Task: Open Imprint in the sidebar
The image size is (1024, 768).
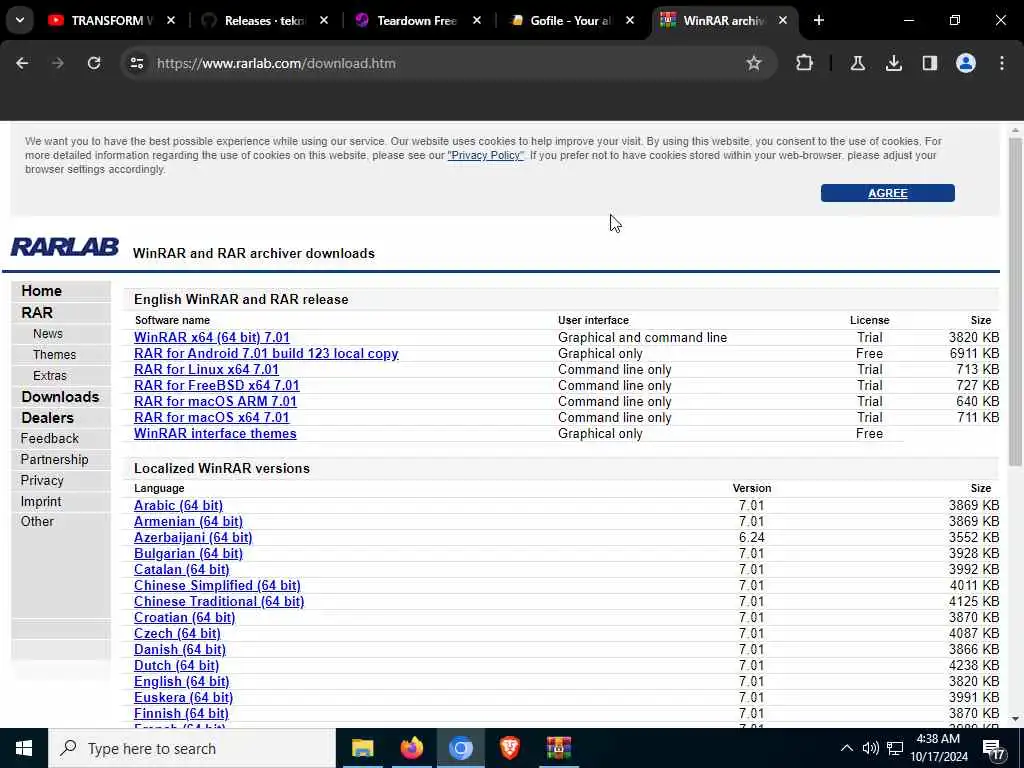Action: point(40,502)
